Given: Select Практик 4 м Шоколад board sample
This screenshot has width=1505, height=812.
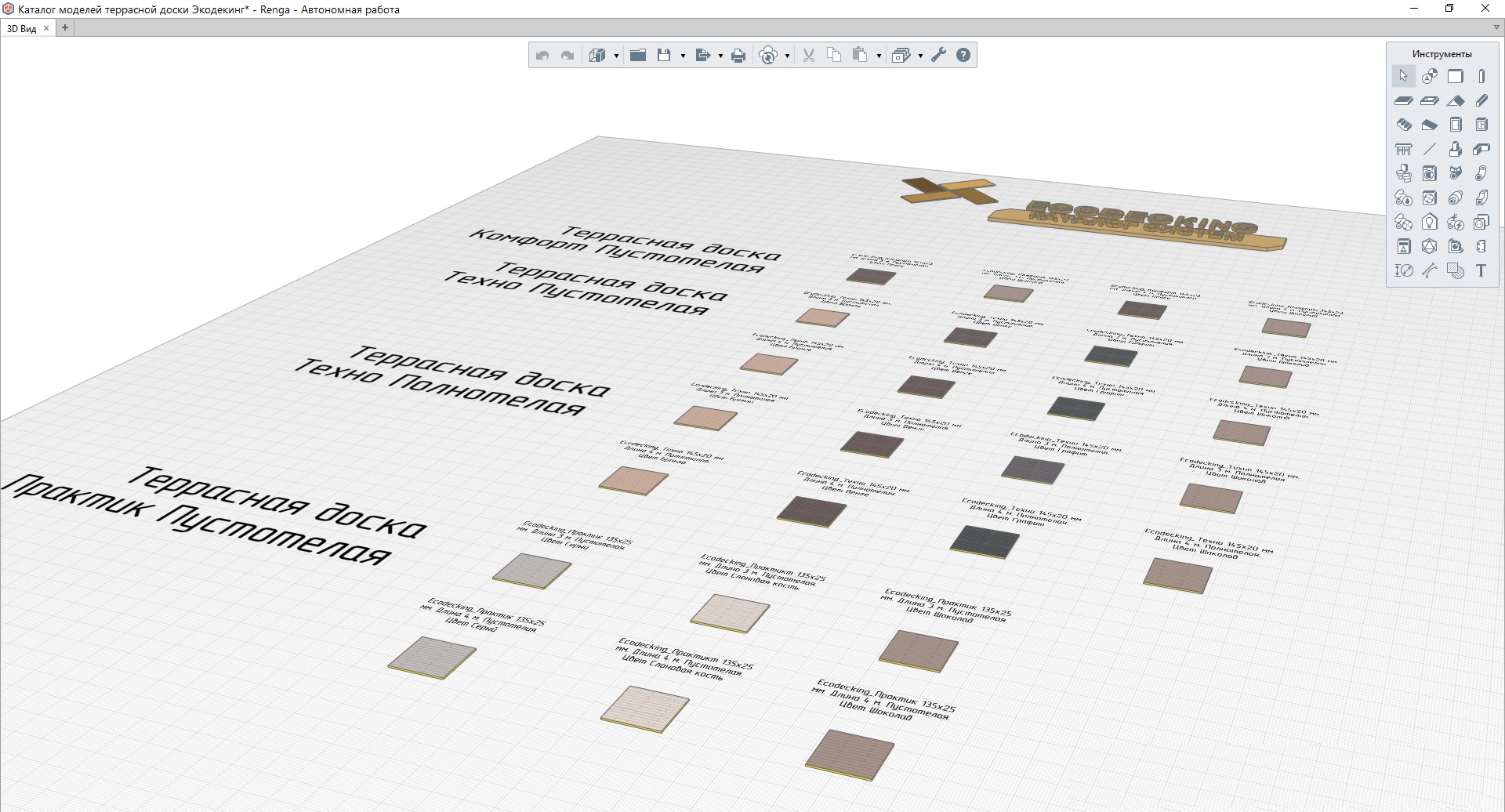Looking at the screenshot, I should coord(850,755).
